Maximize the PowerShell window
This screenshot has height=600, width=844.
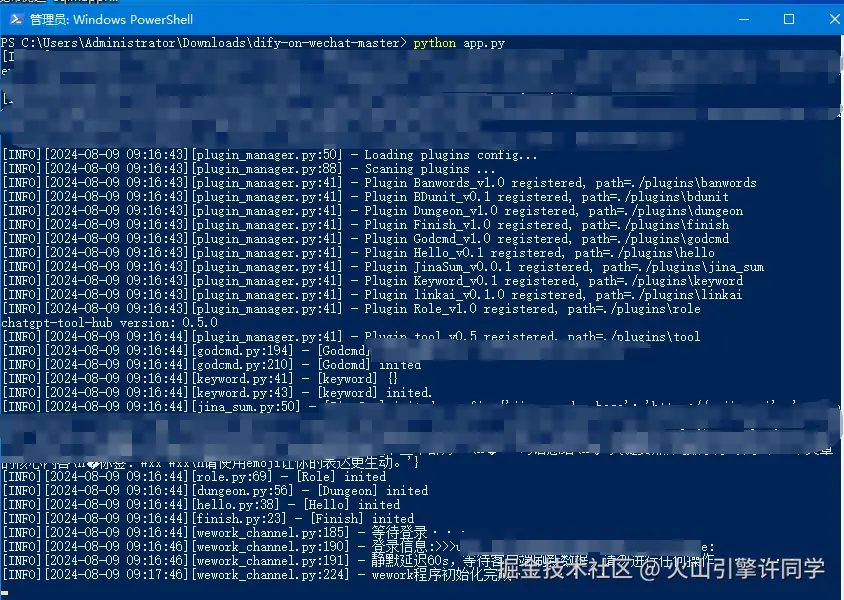pyautogui.click(x=789, y=19)
